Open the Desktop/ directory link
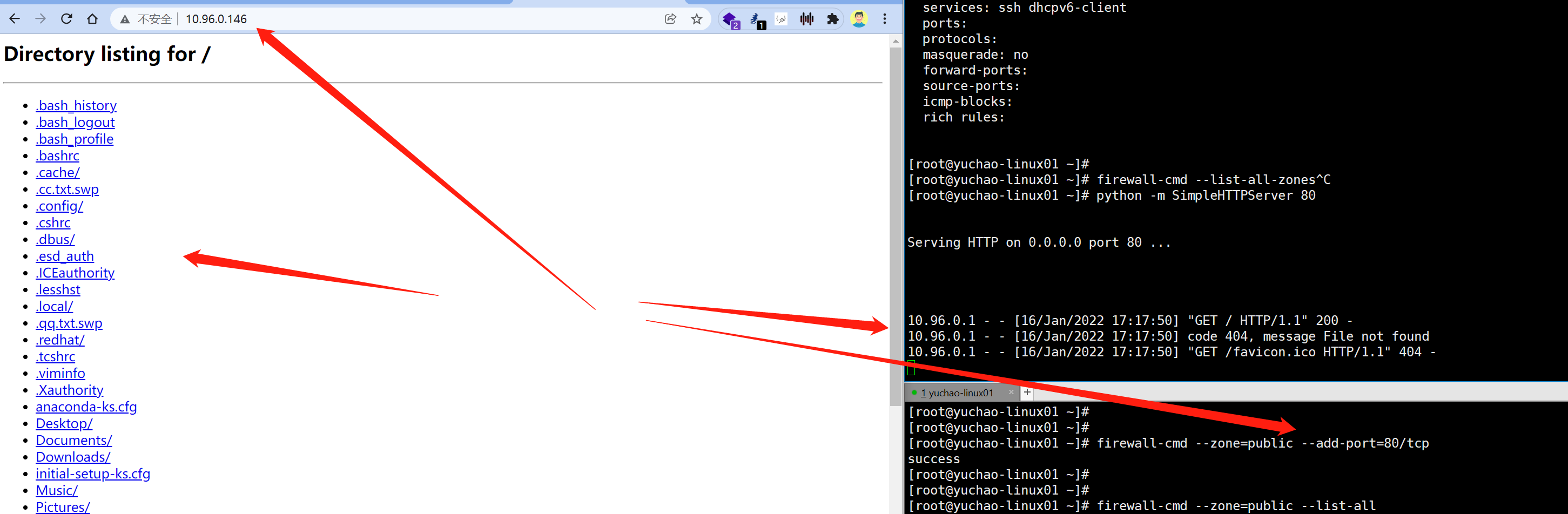The image size is (1568, 514). [x=64, y=423]
